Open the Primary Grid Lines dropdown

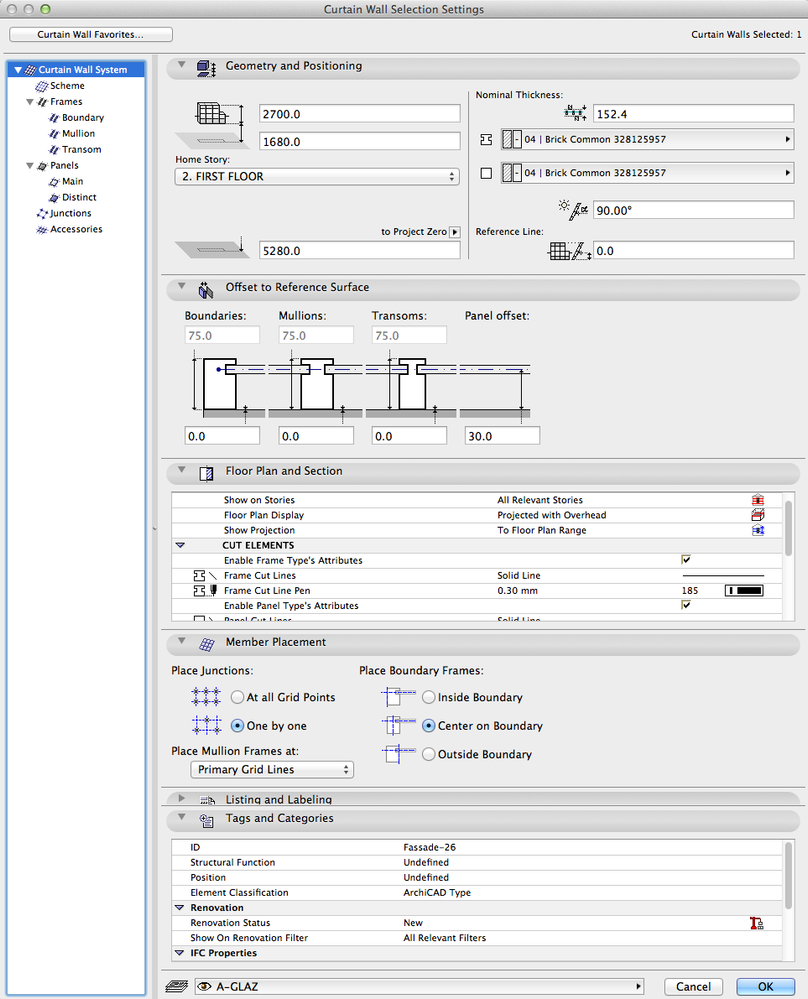(x=271, y=769)
